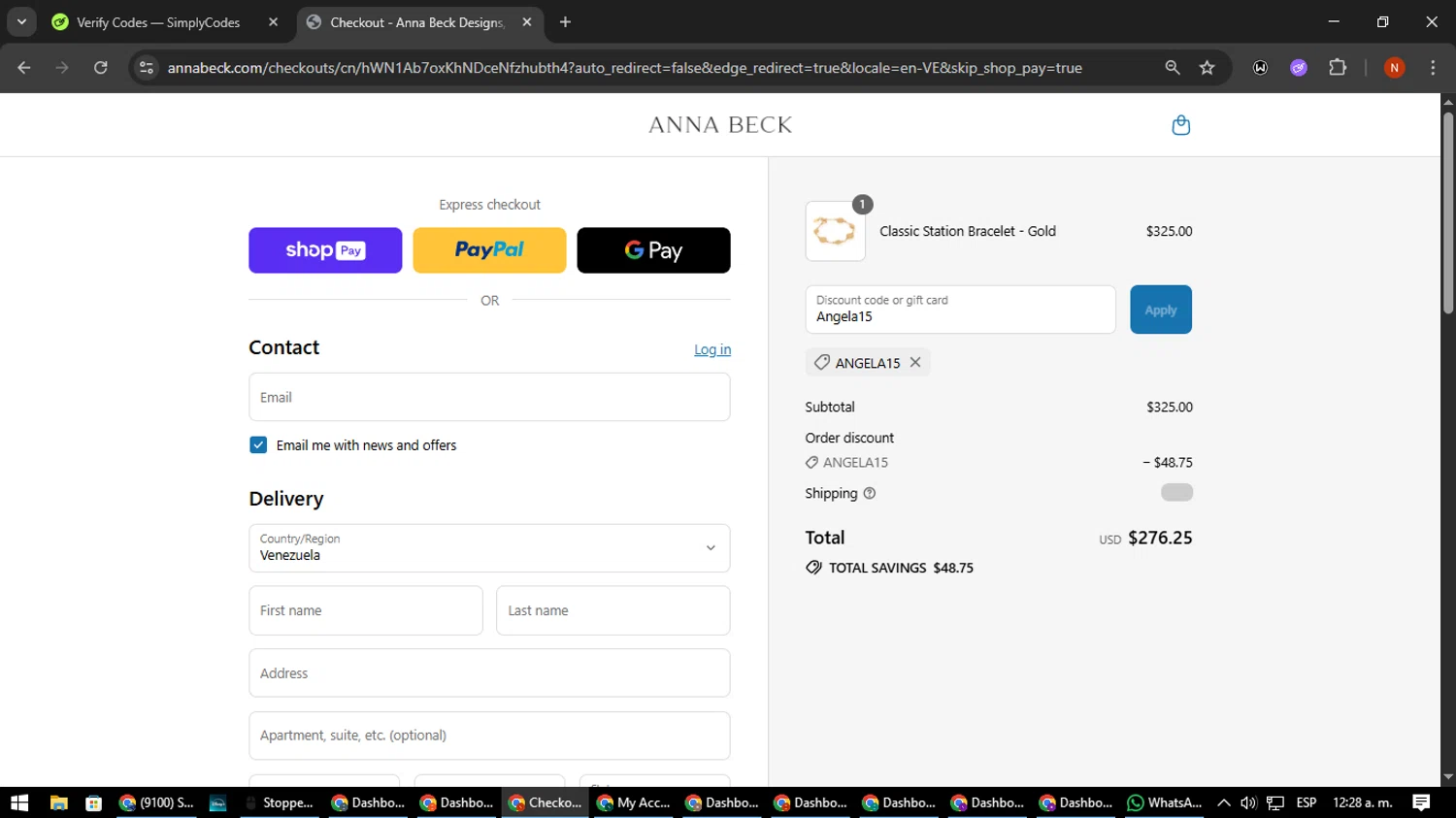Click the Total $276.25 amount
The image size is (1456, 818).
click(x=1160, y=538)
